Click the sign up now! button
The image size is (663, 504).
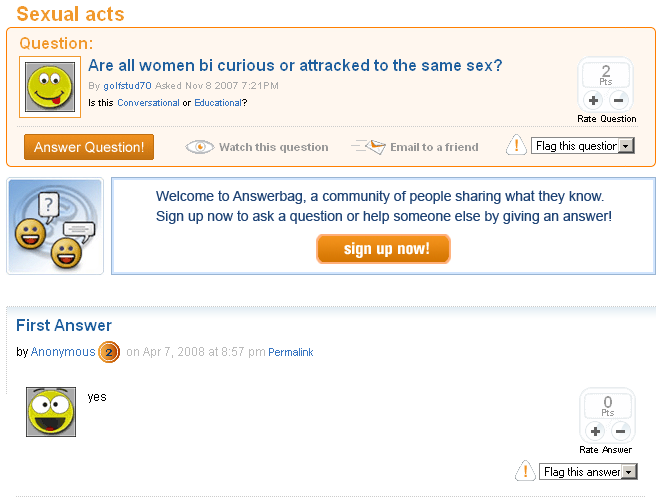384,249
